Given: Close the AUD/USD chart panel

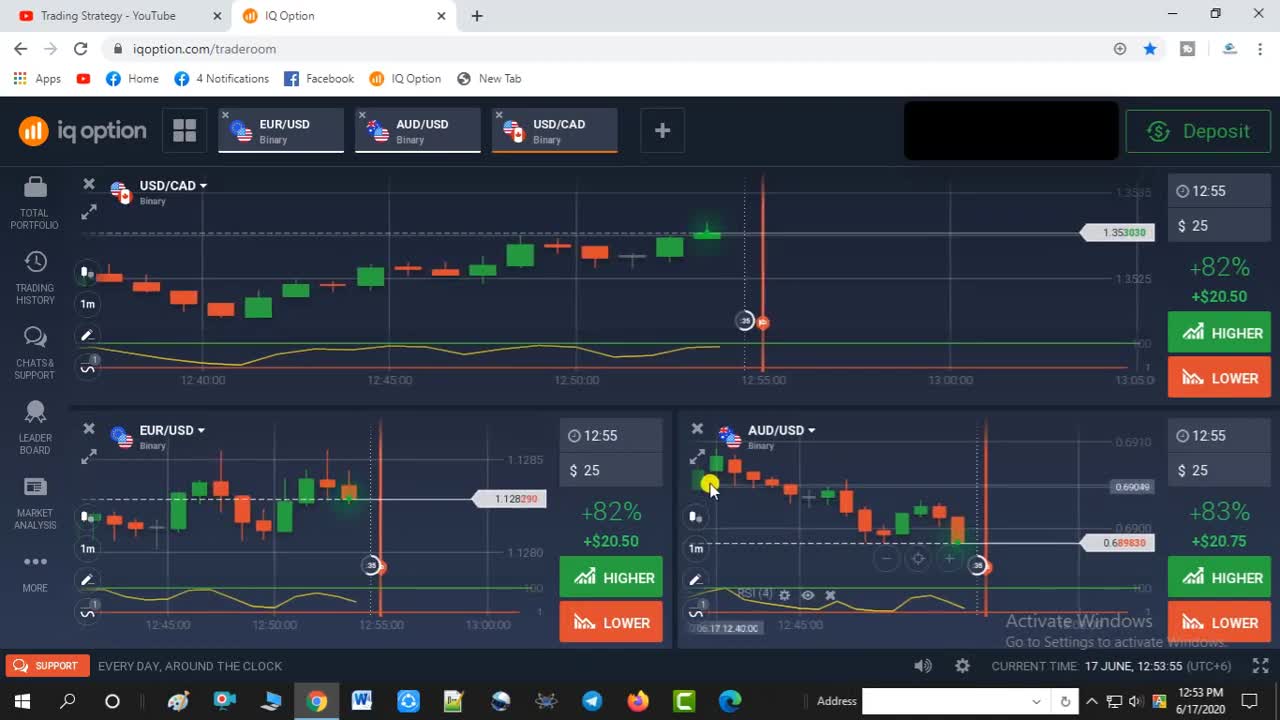Looking at the screenshot, I should [x=697, y=429].
